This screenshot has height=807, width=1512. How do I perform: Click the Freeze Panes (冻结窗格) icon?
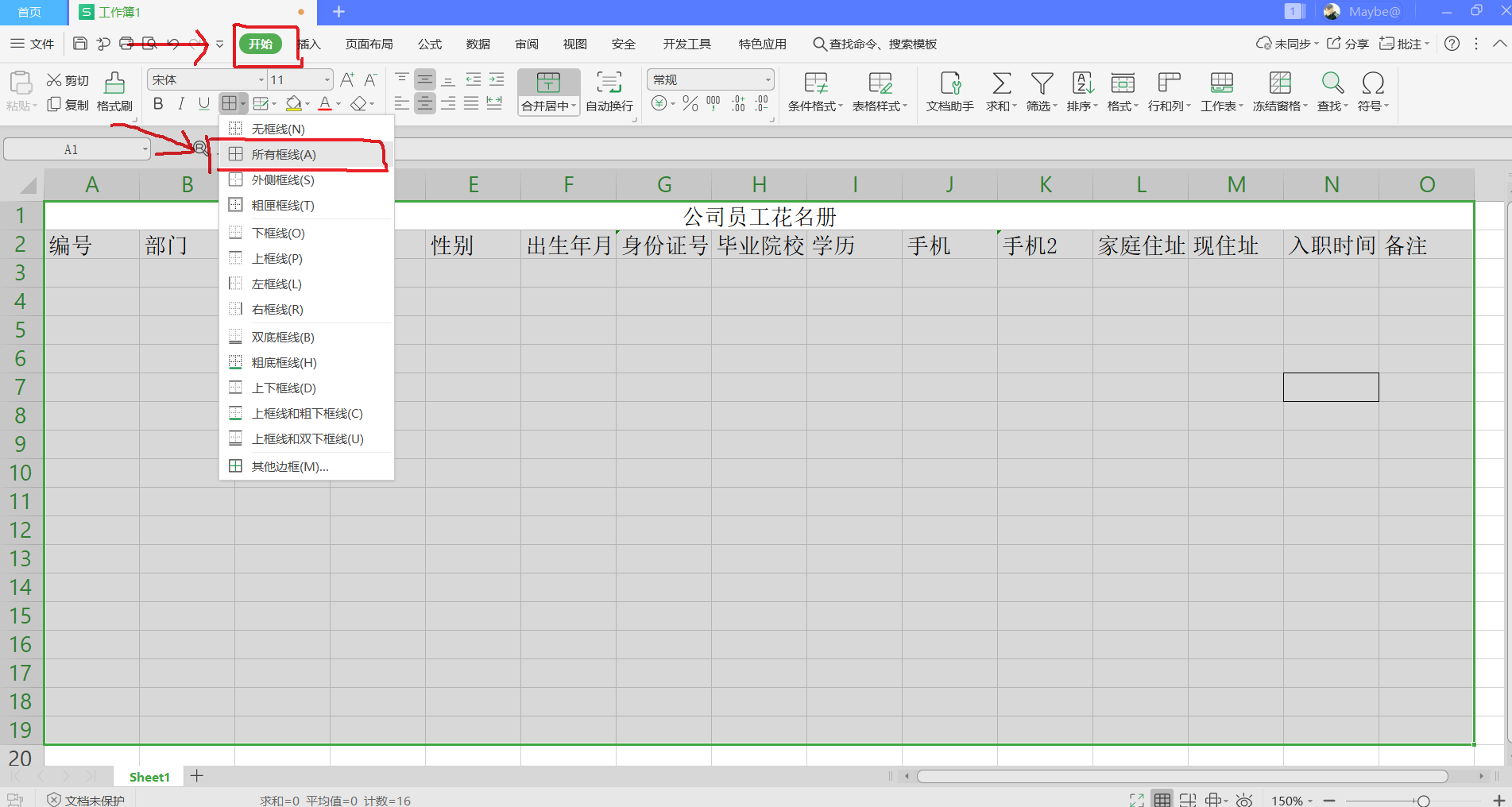[1280, 83]
